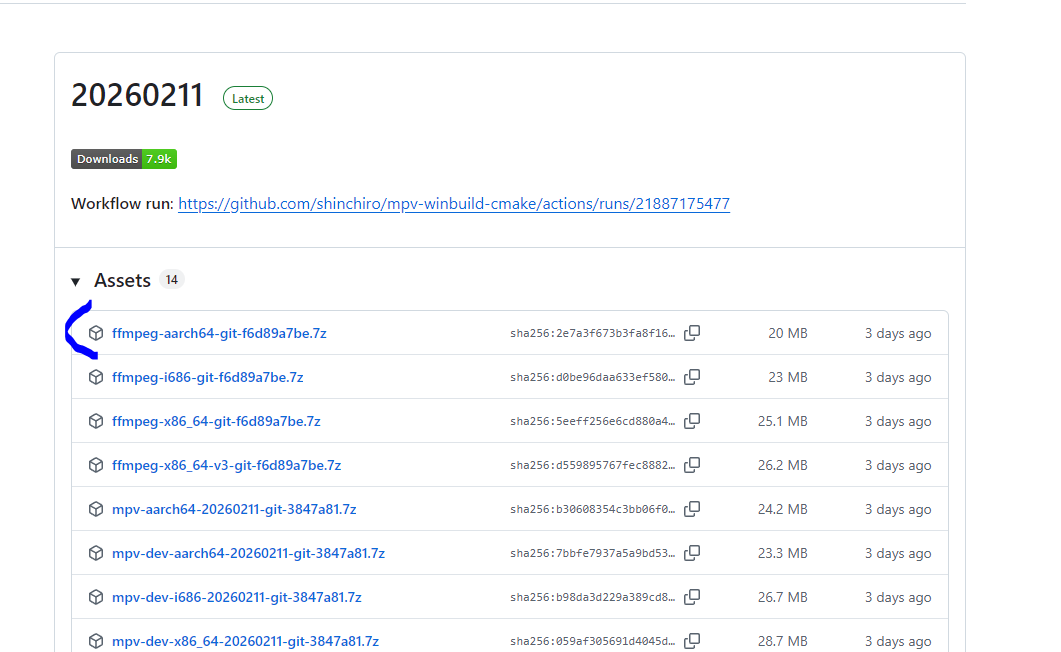This screenshot has height=652, width=1061.
Task: Click the 26.2 MB file size
Action: click(783, 465)
